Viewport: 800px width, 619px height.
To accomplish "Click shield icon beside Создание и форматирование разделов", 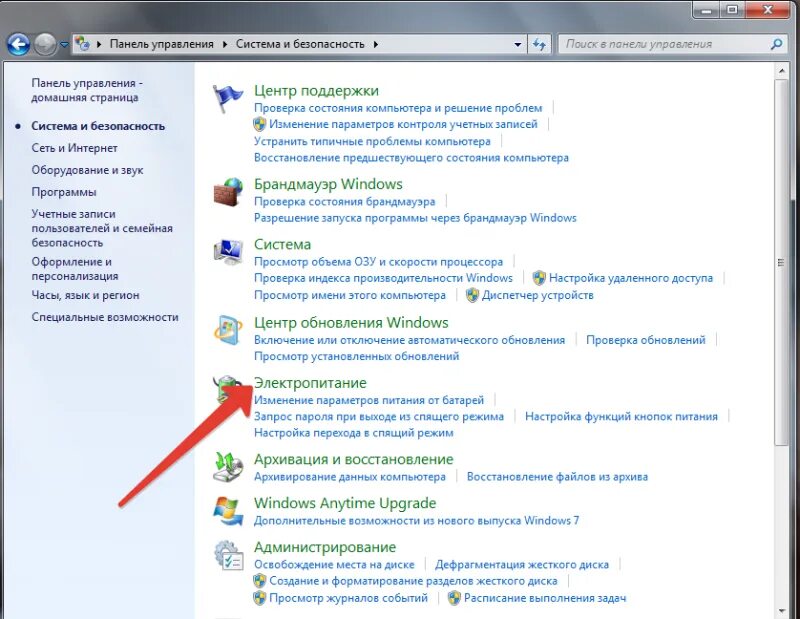I will pos(260,581).
